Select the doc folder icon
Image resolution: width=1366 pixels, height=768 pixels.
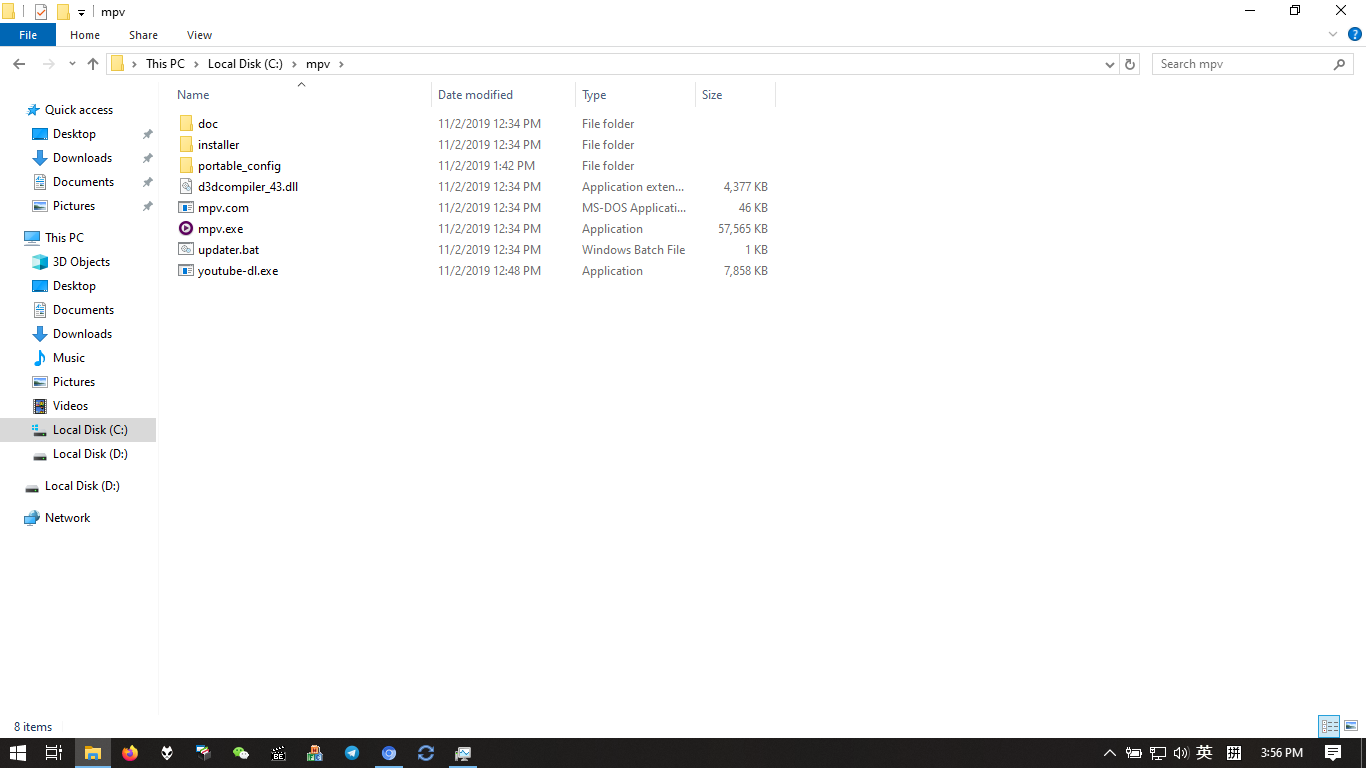pos(186,124)
